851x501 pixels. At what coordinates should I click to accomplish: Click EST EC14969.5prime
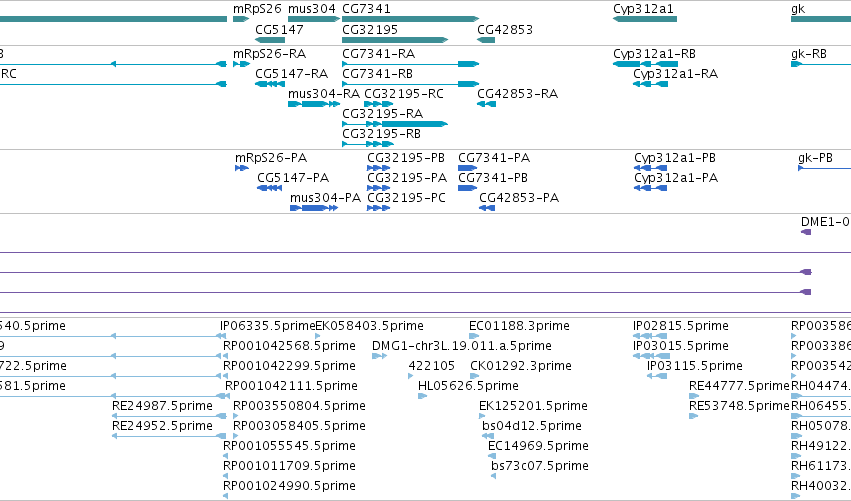(538, 446)
